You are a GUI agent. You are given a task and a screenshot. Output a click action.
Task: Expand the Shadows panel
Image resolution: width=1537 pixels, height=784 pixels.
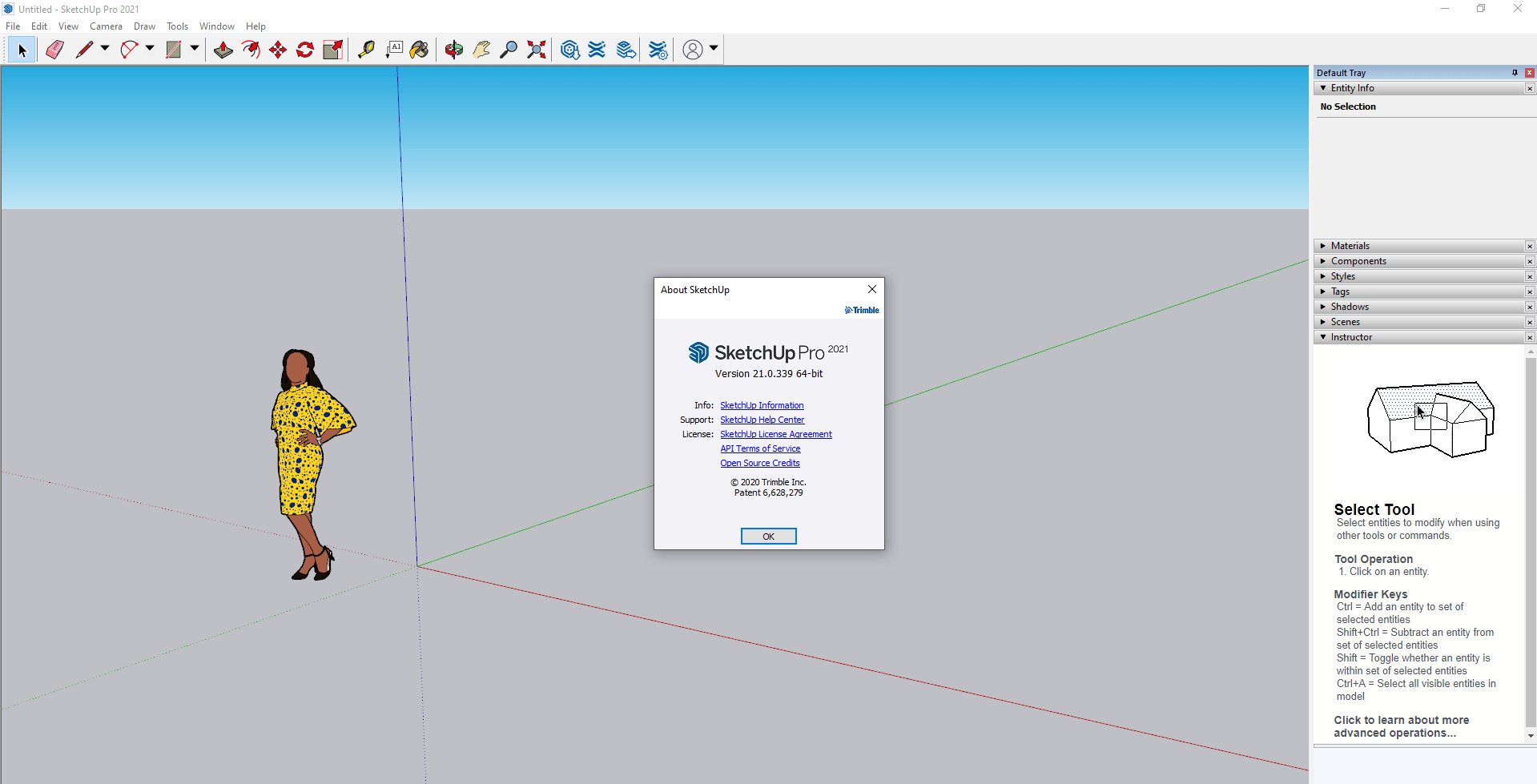tap(1323, 307)
